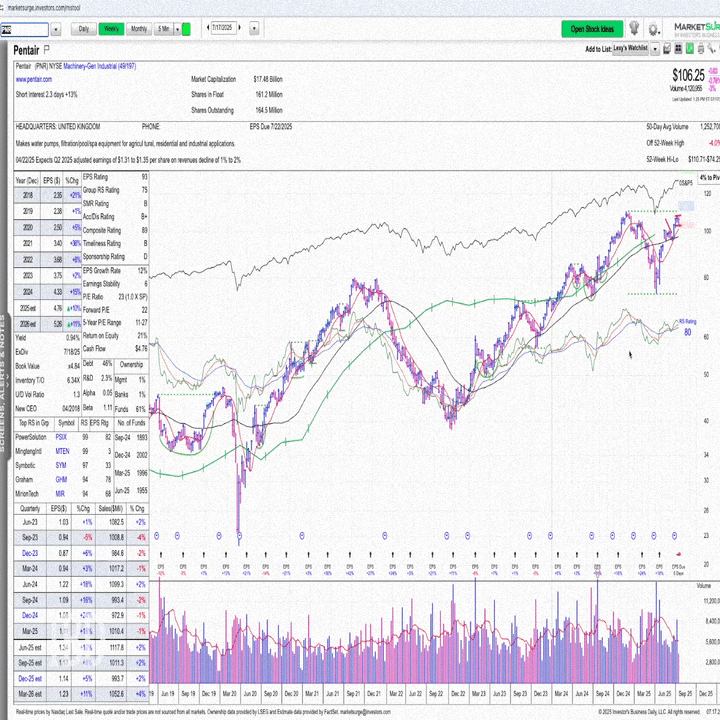Click the green panel icon in toolbar
This screenshot has width=720, height=720.
689,48
